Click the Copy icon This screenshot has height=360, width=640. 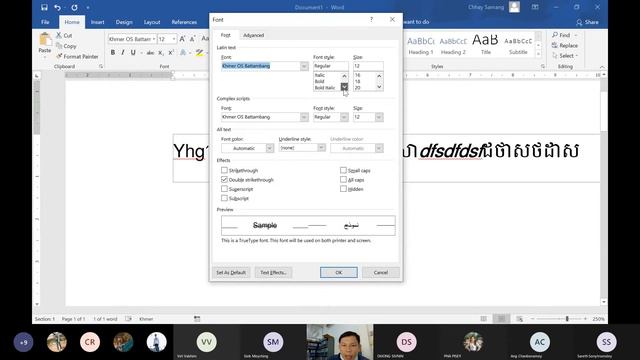click(59, 46)
